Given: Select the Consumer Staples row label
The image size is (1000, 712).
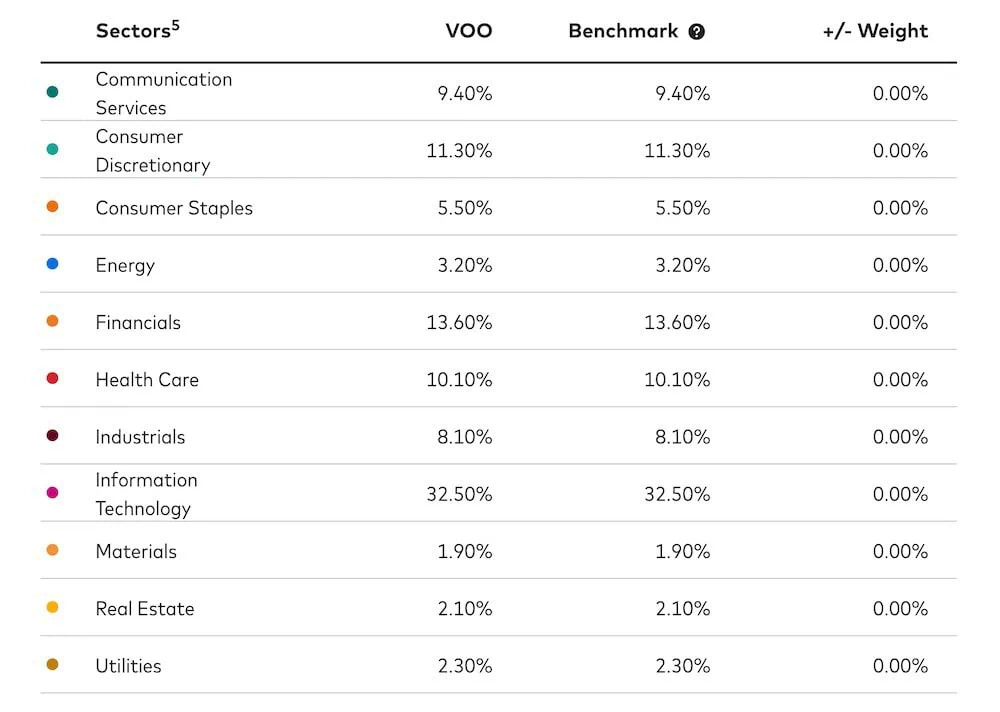Looking at the screenshot, I should tap(174, 208).
